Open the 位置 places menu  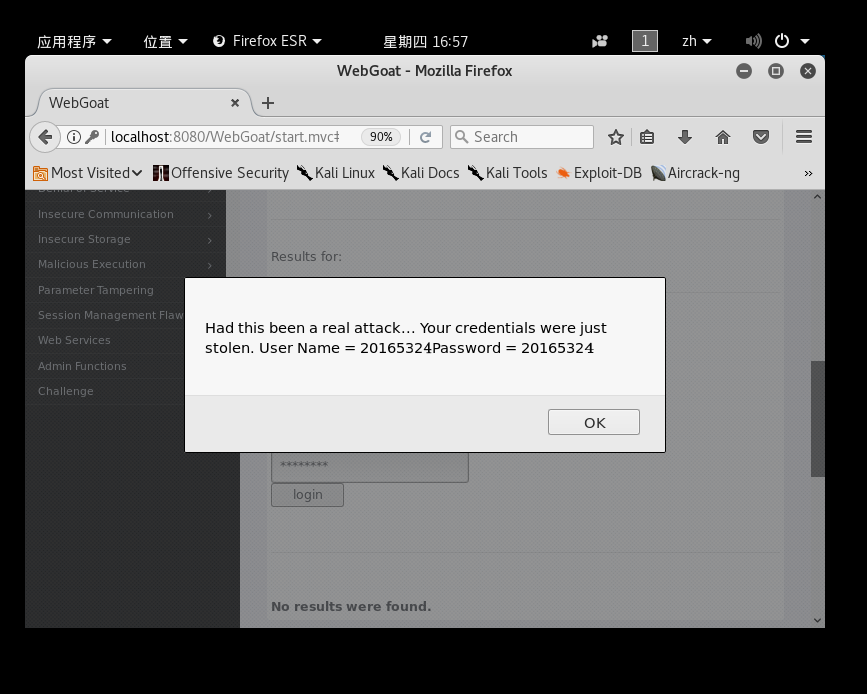165,41
